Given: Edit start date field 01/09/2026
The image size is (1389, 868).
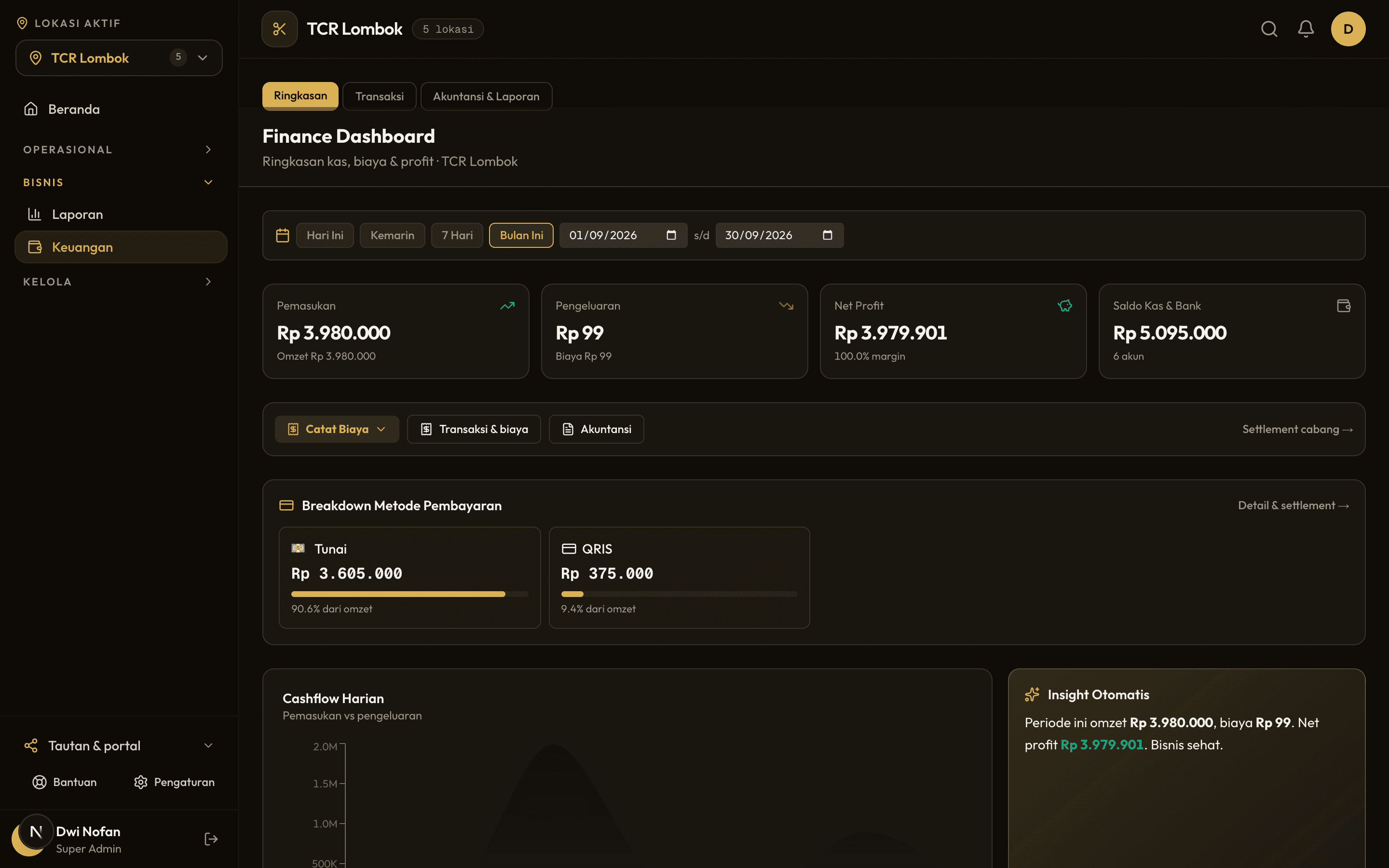Looking at the screenshot, I should tap(623, 235).
